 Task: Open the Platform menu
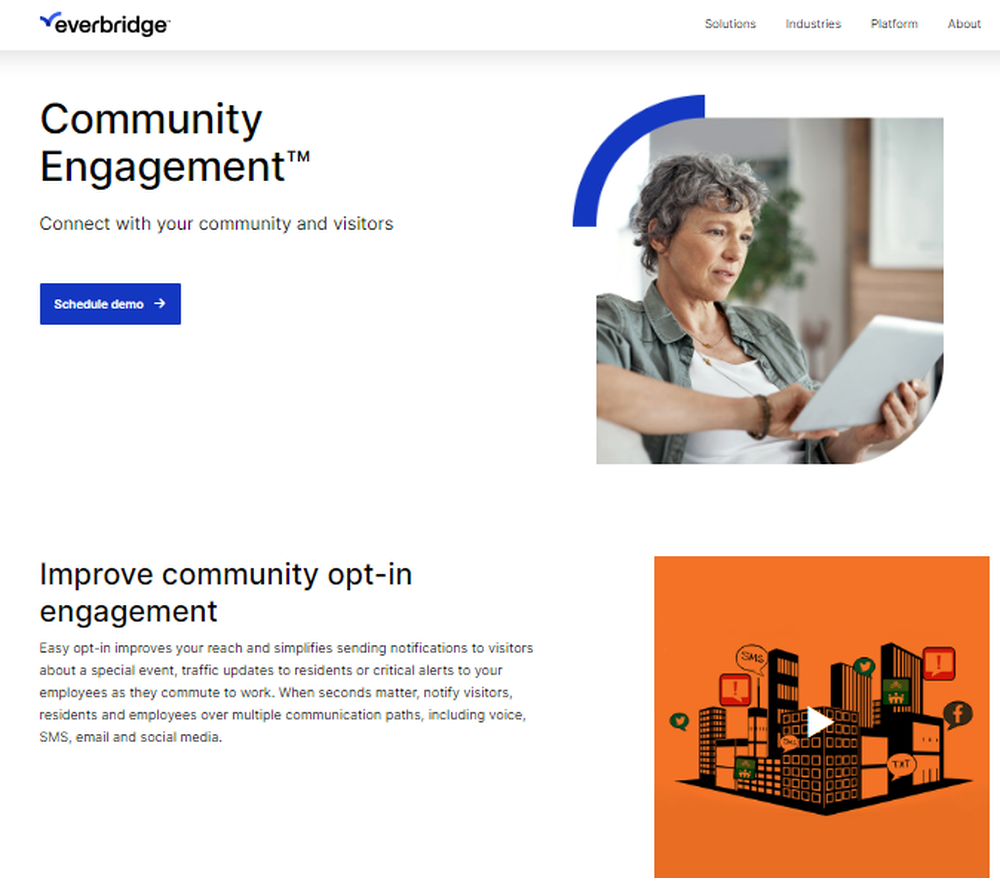click(893, 24)
